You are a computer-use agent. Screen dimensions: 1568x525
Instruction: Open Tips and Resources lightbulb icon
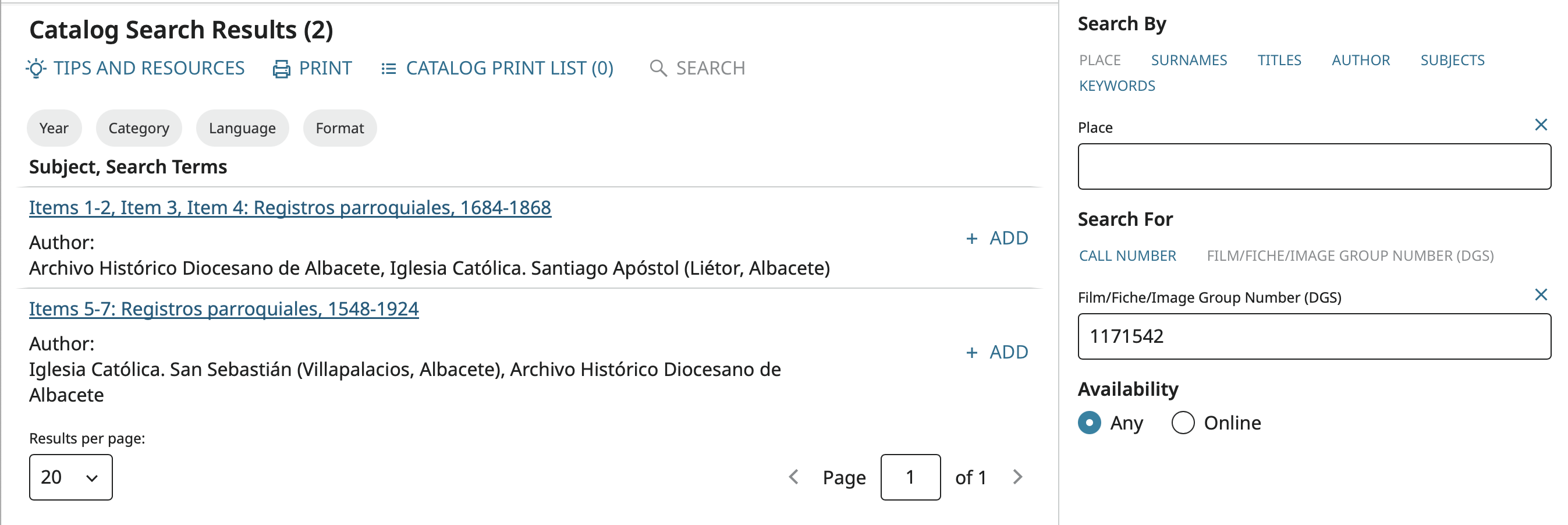point(37,68)
